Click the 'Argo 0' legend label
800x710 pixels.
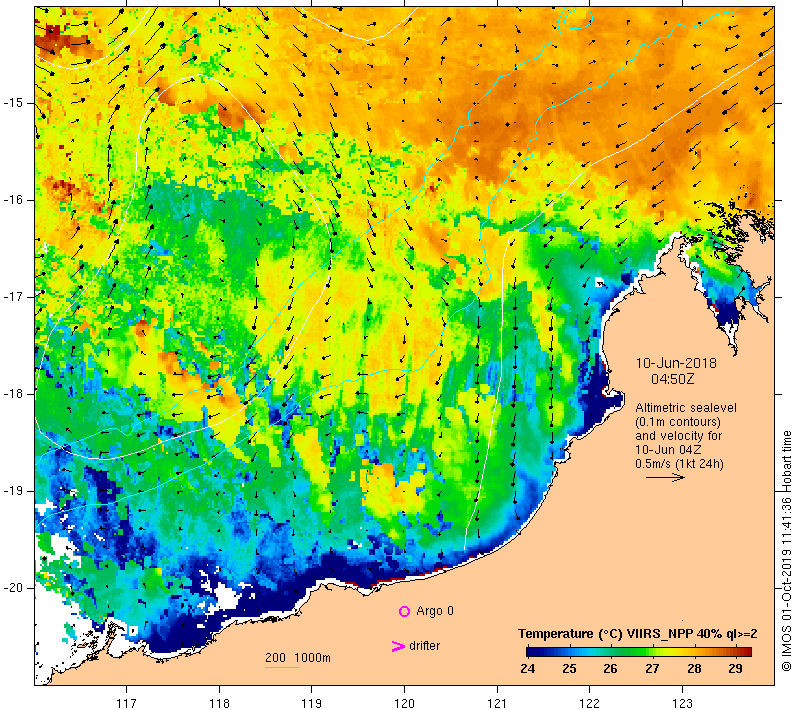click(435, 611)
